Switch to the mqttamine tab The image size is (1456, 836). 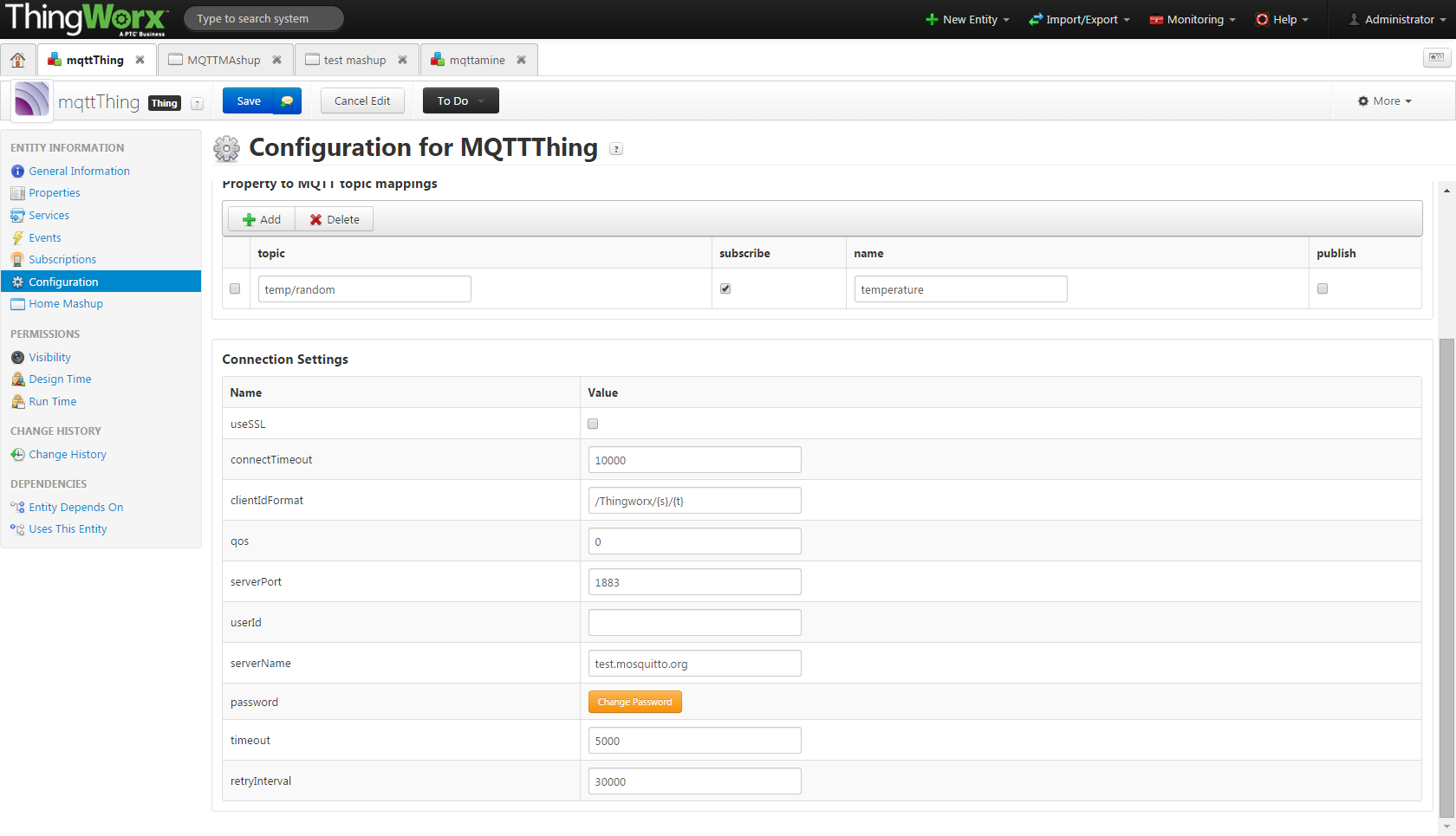point(478,60)
